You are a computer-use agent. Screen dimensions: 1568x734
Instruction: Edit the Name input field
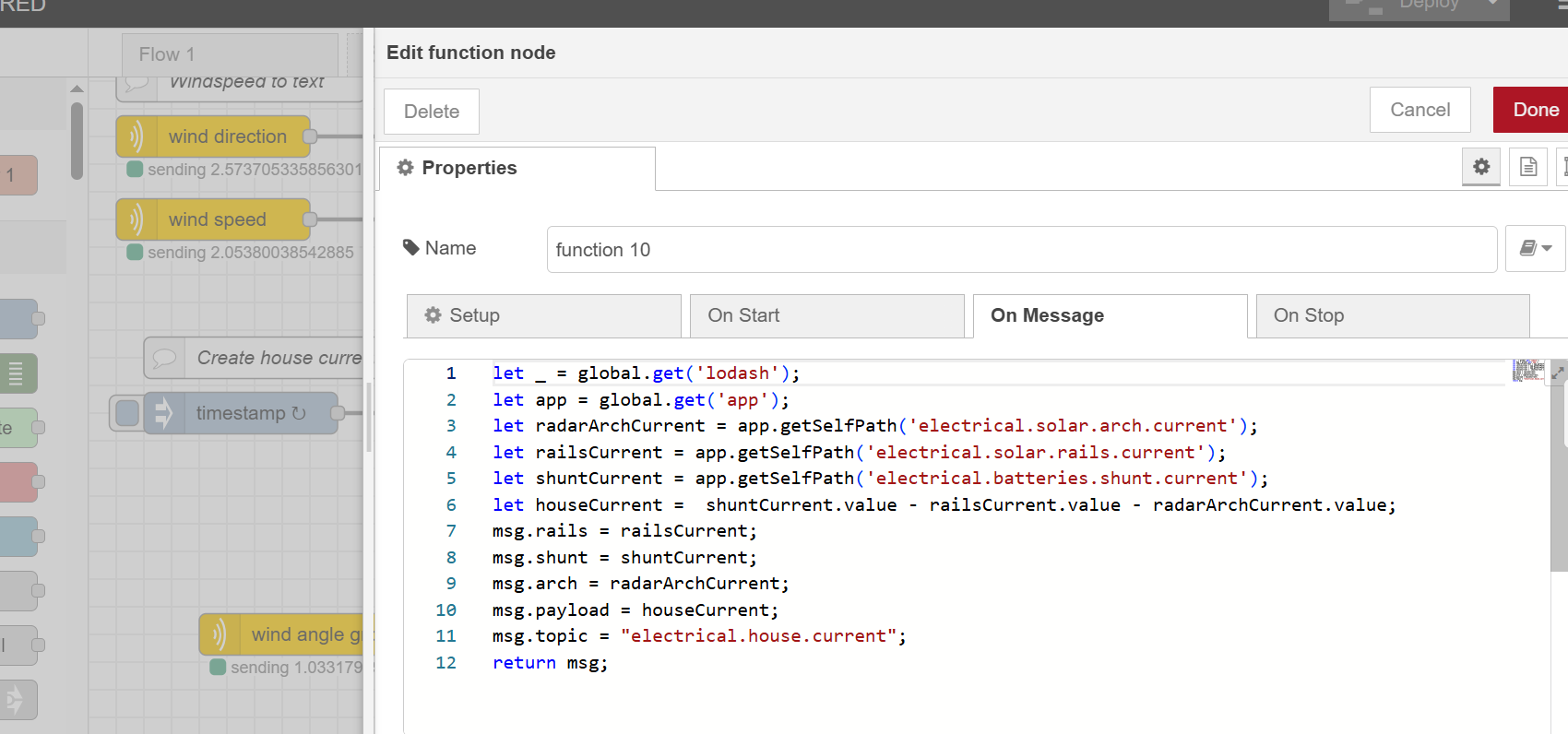pyautogui.click(x=1021, y=249)
